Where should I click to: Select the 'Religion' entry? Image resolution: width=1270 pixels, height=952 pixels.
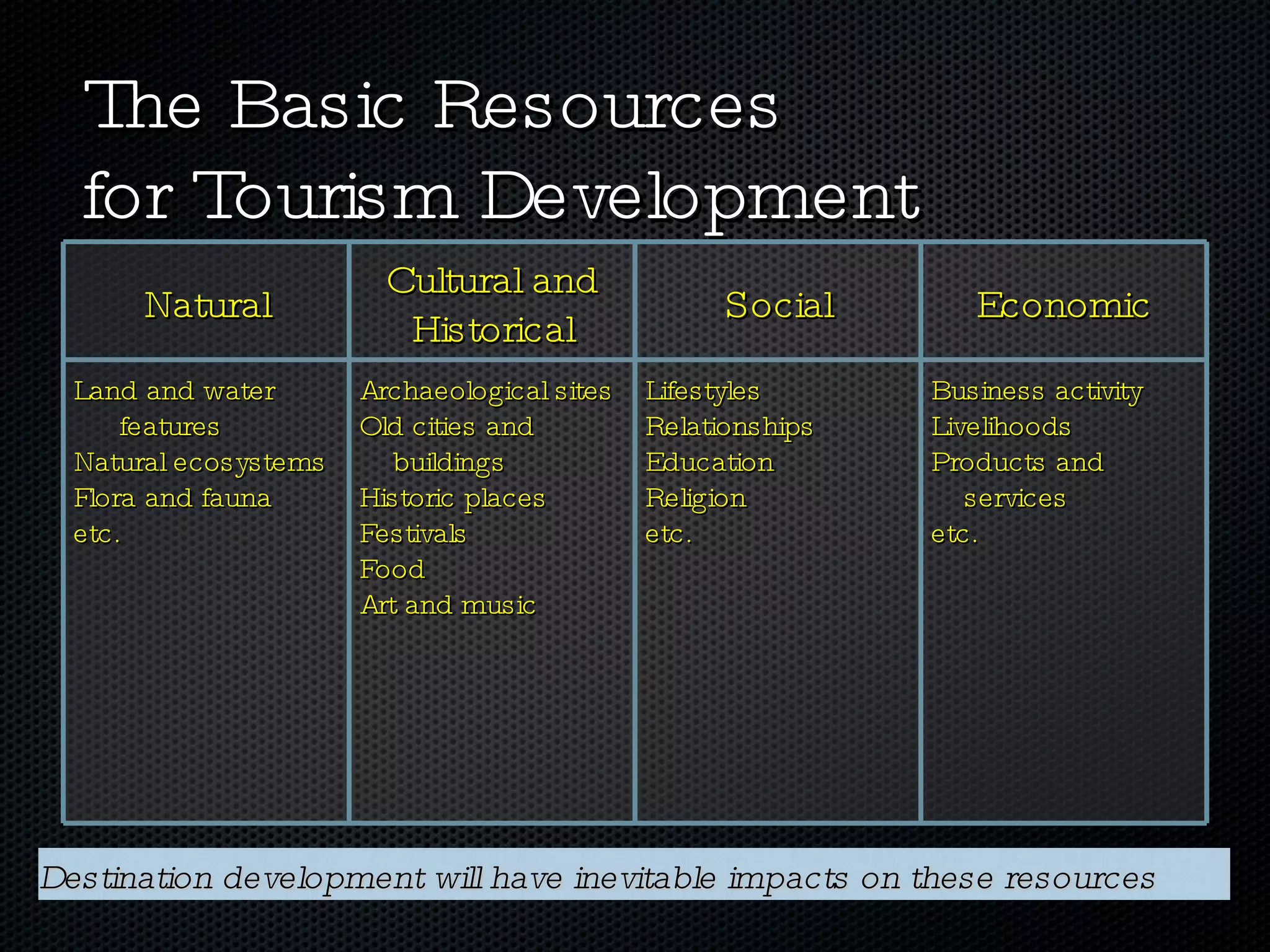click(696, 500)
